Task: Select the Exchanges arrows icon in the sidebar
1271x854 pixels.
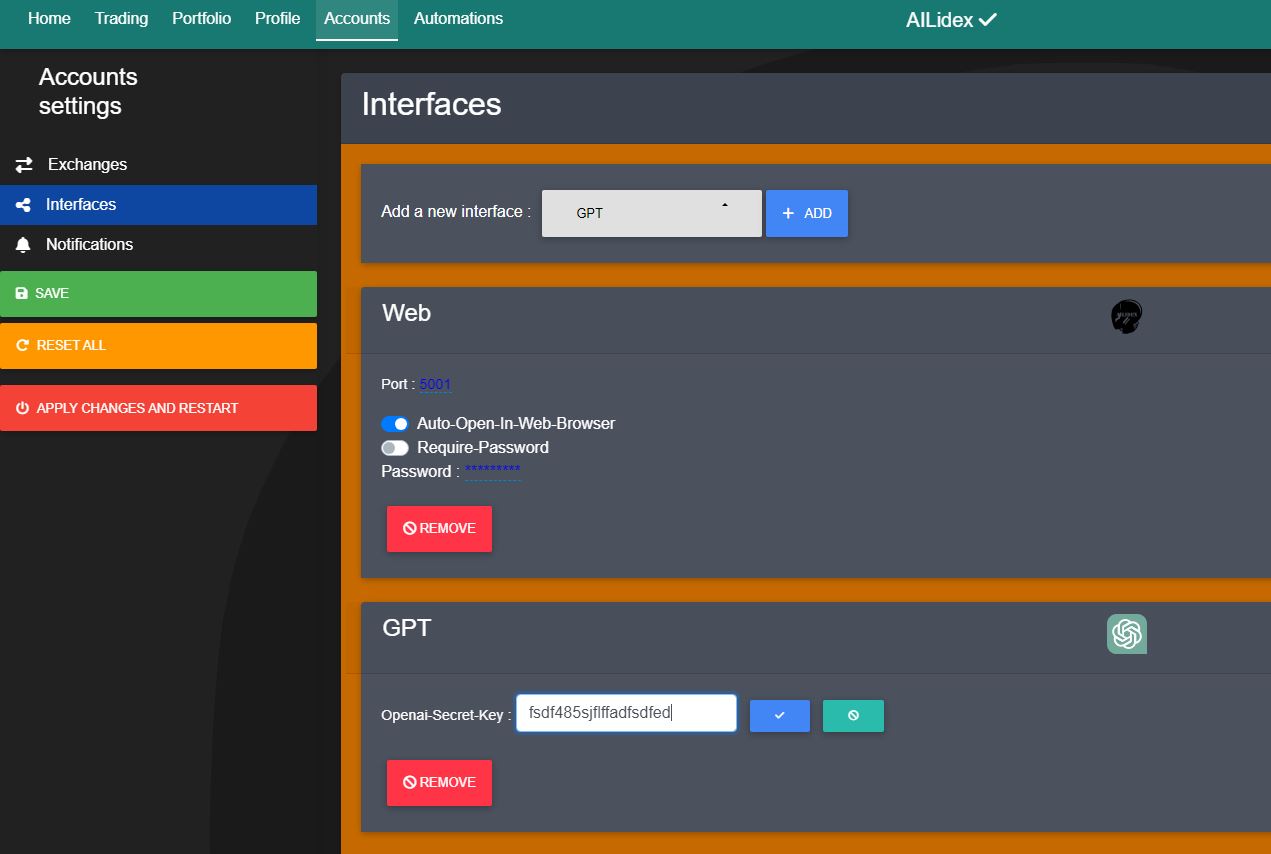Action: pyautogui.click(x=23, y=164)
